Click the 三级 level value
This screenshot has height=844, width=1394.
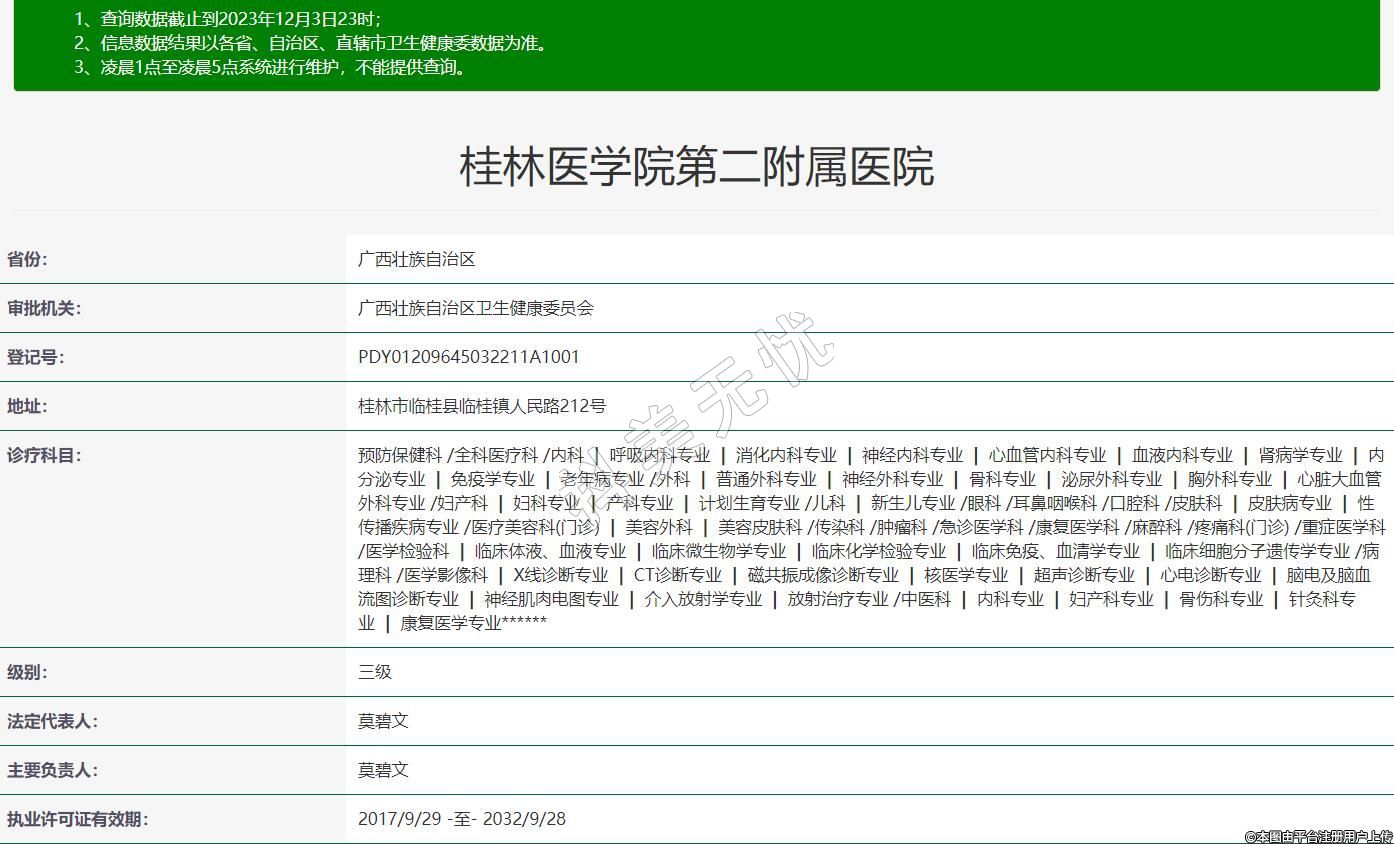coord(375,672)
